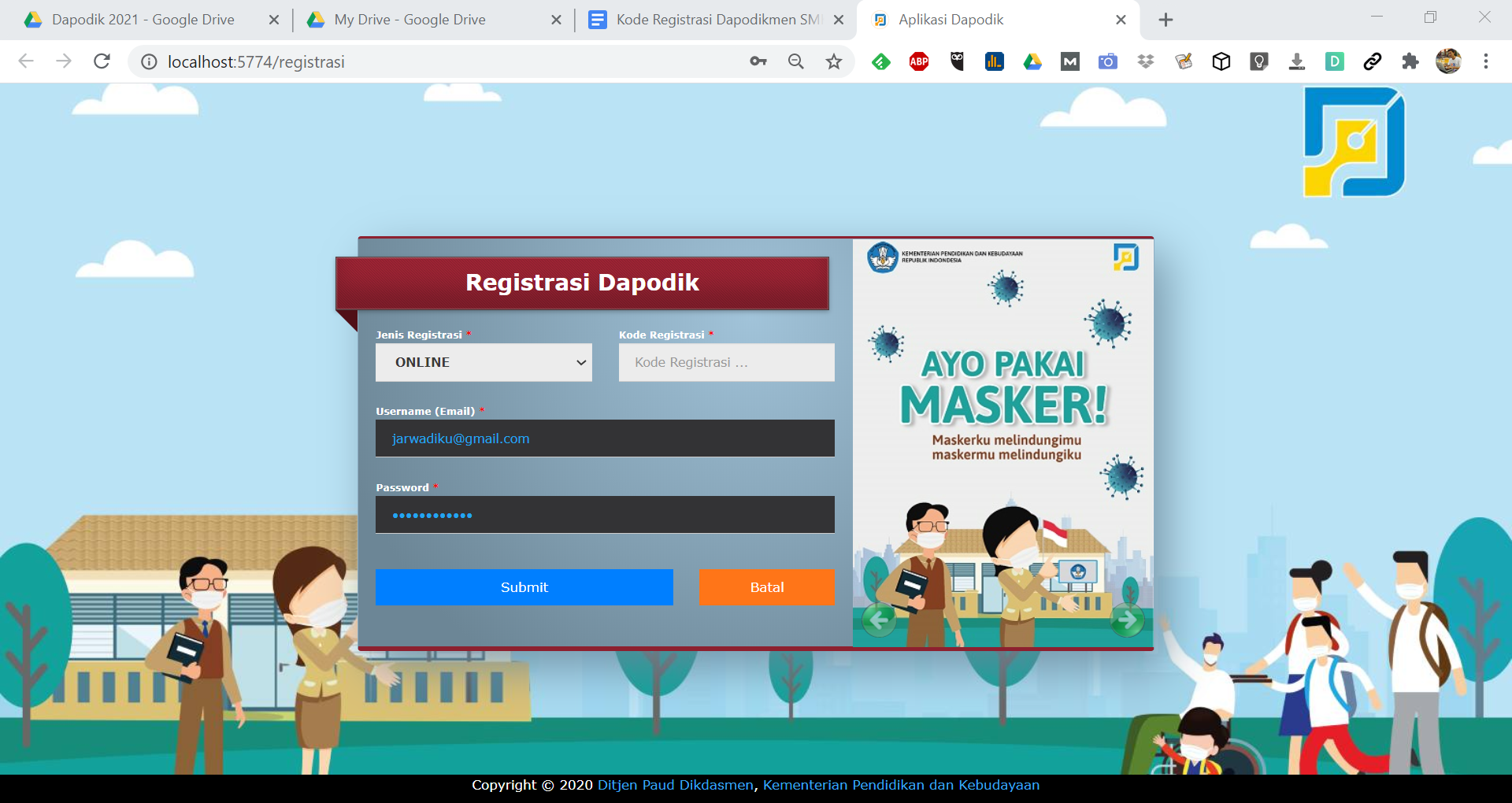Screen dimensions: 1512x803
Task: Open the Google Drive extension icon
Action: [x=1032, y=61]
